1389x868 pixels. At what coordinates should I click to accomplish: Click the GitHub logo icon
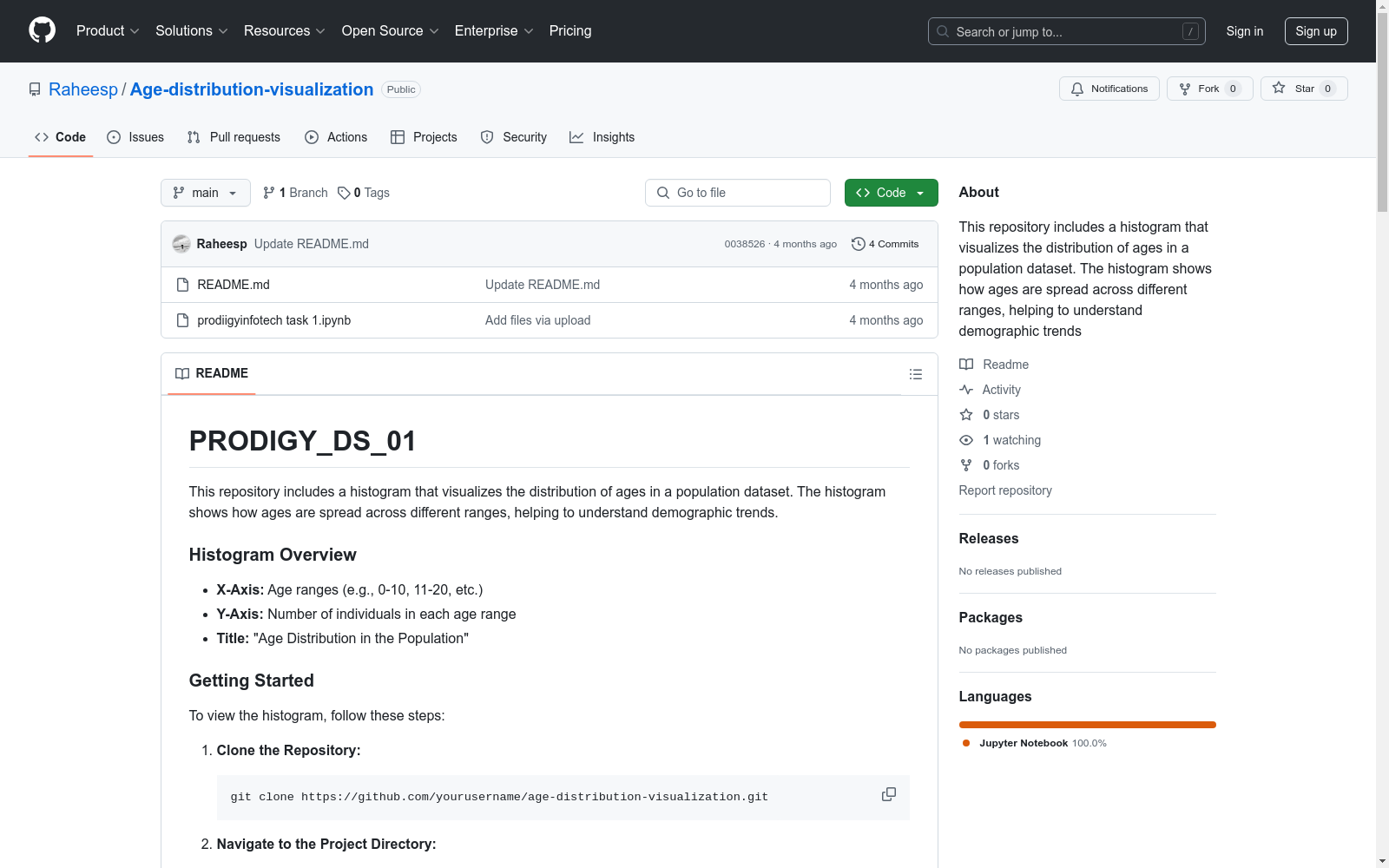pos(42,30)
